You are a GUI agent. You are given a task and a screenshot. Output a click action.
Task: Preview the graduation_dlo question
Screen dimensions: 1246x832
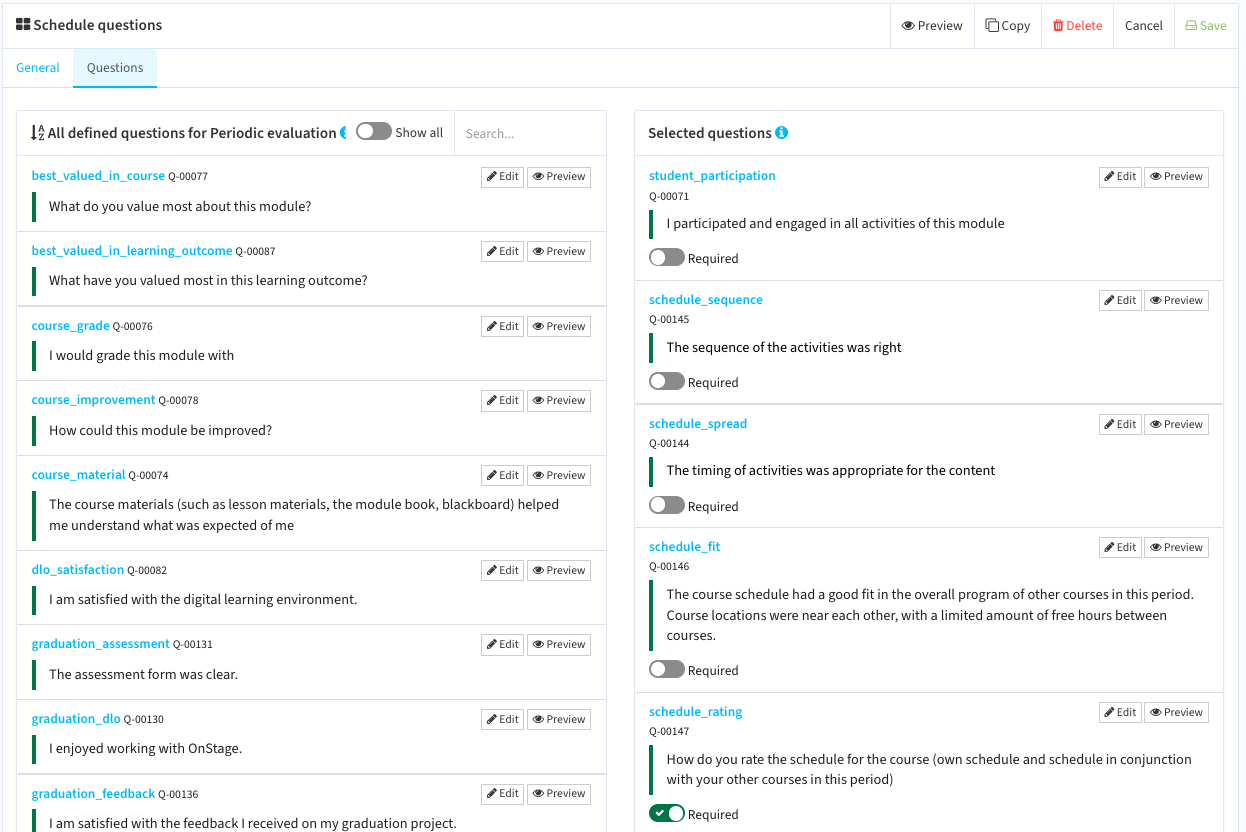click(x=559, y=720)
